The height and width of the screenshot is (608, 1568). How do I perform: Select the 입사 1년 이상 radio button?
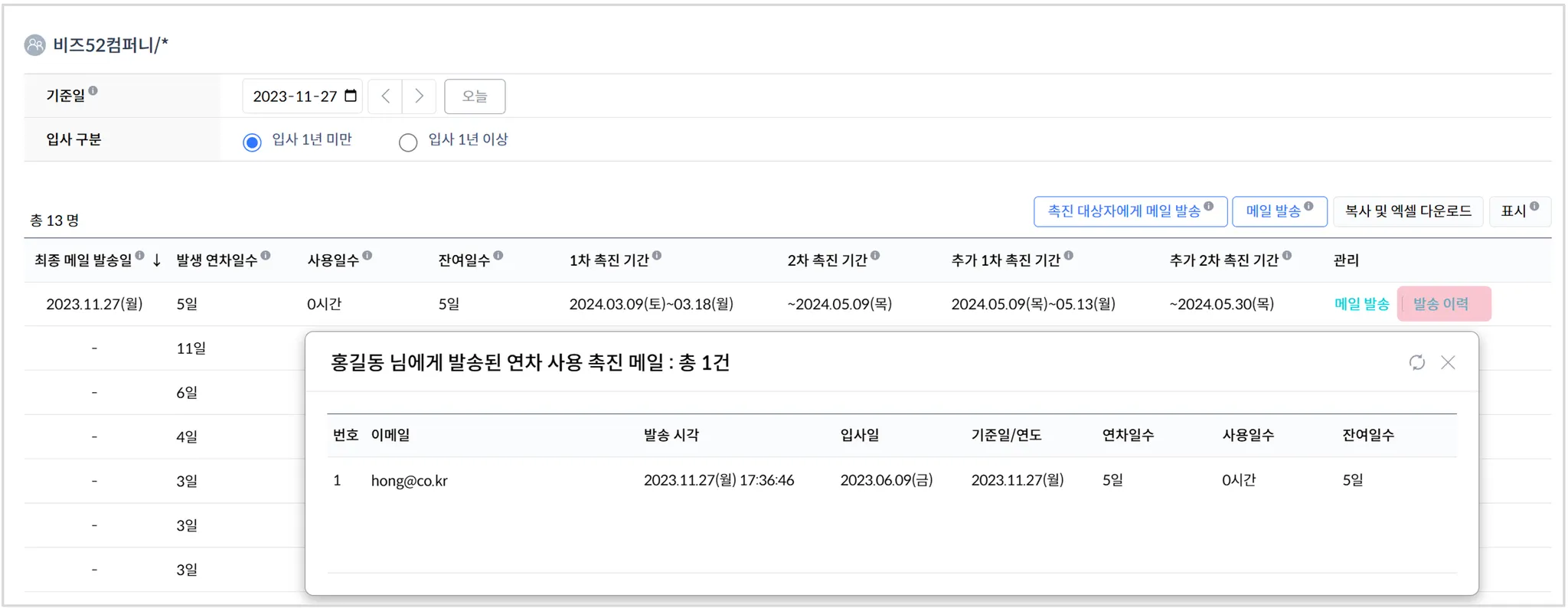click(x=408, y=142)
